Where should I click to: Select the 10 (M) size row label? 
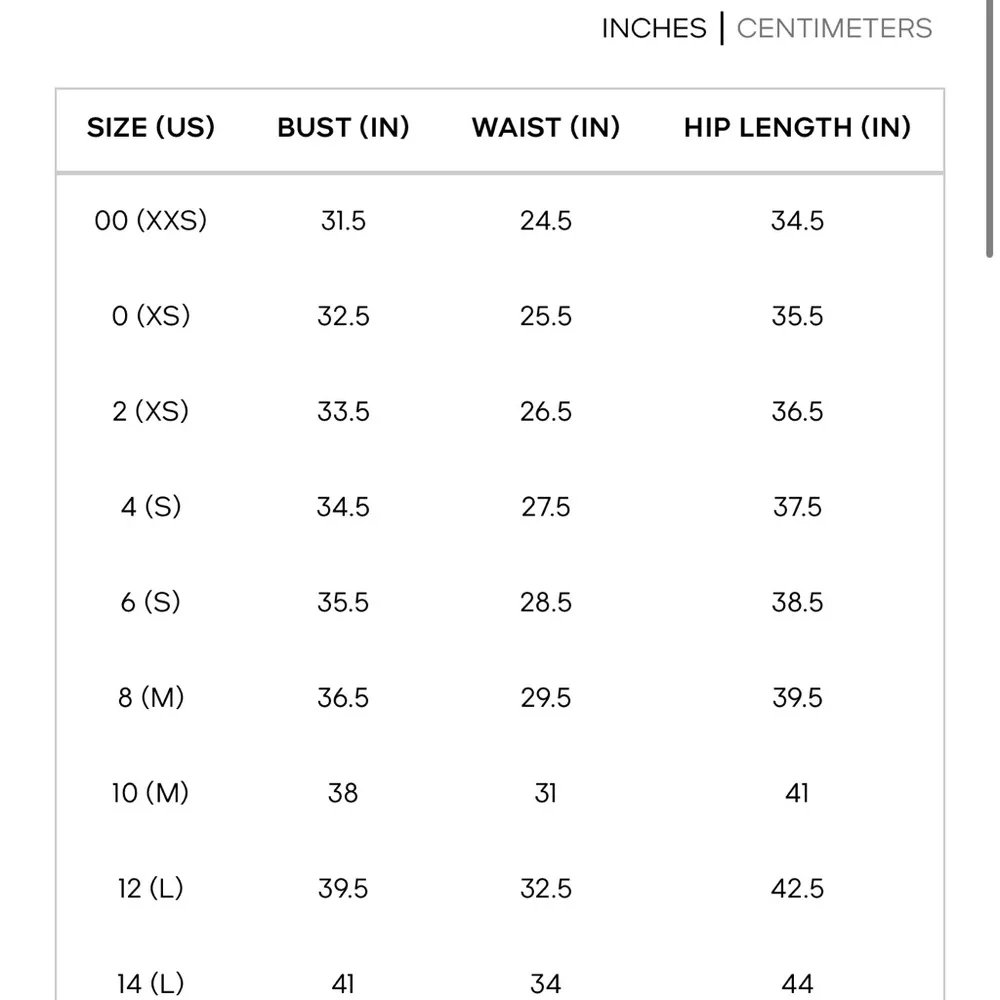point(151,793)
